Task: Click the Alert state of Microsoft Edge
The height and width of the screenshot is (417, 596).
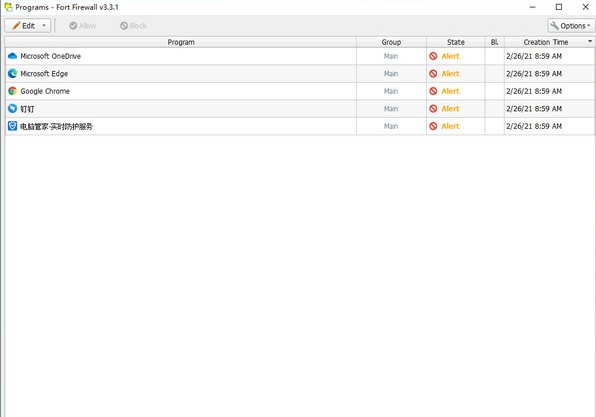Action: (x=450, y=74)
